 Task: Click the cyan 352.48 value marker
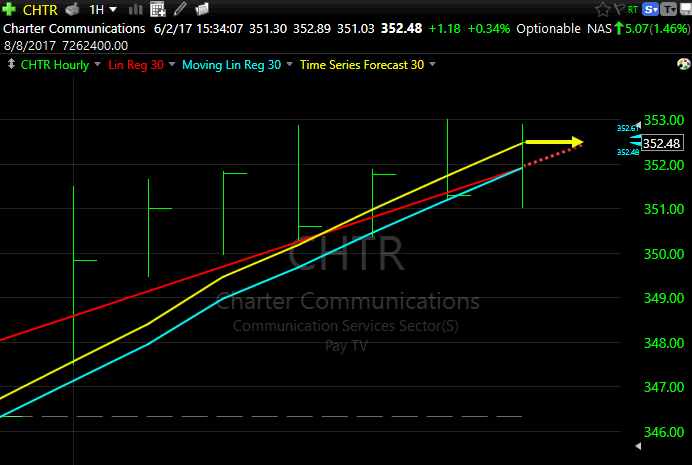pyautogui.click(x=628, y=152)
